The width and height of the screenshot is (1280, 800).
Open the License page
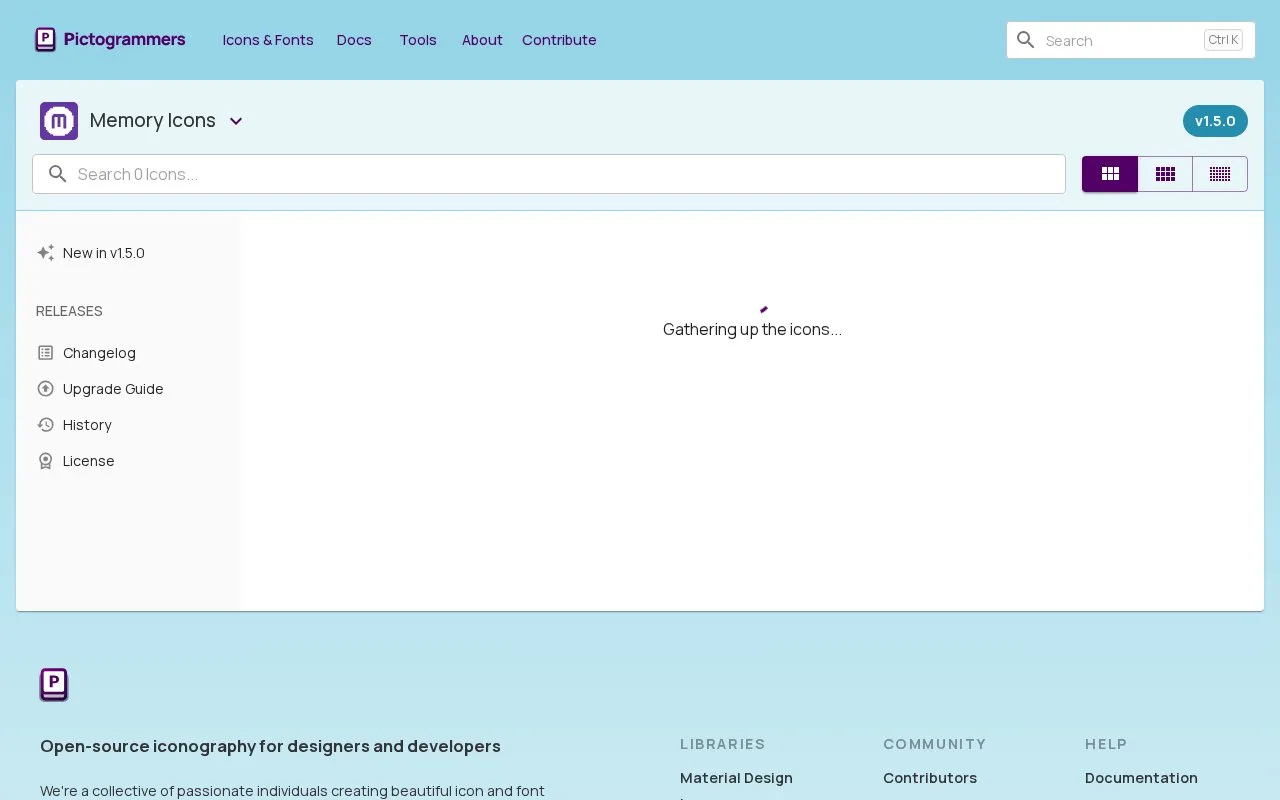(89, 461)
